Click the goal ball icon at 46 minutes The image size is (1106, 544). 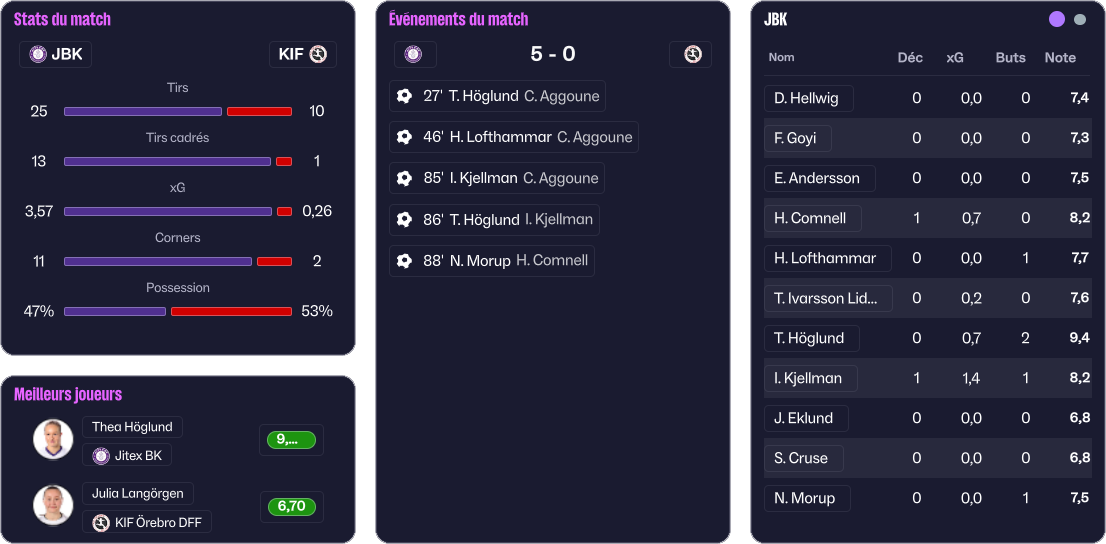(x=404, y=137)
